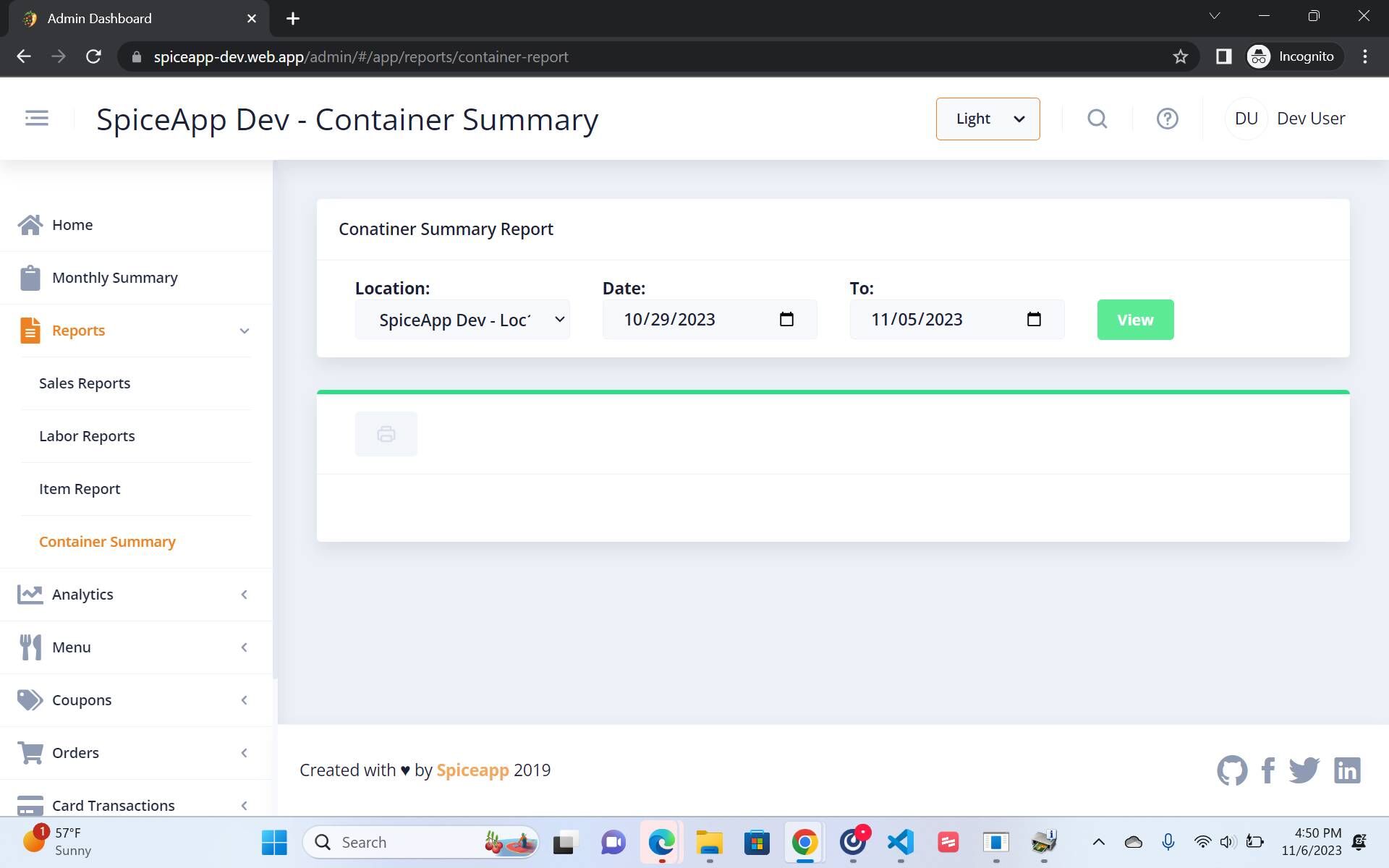Open Twitter icon in footer
This screenshot has width=1389, height=868.
click(x=1304, y=770)
